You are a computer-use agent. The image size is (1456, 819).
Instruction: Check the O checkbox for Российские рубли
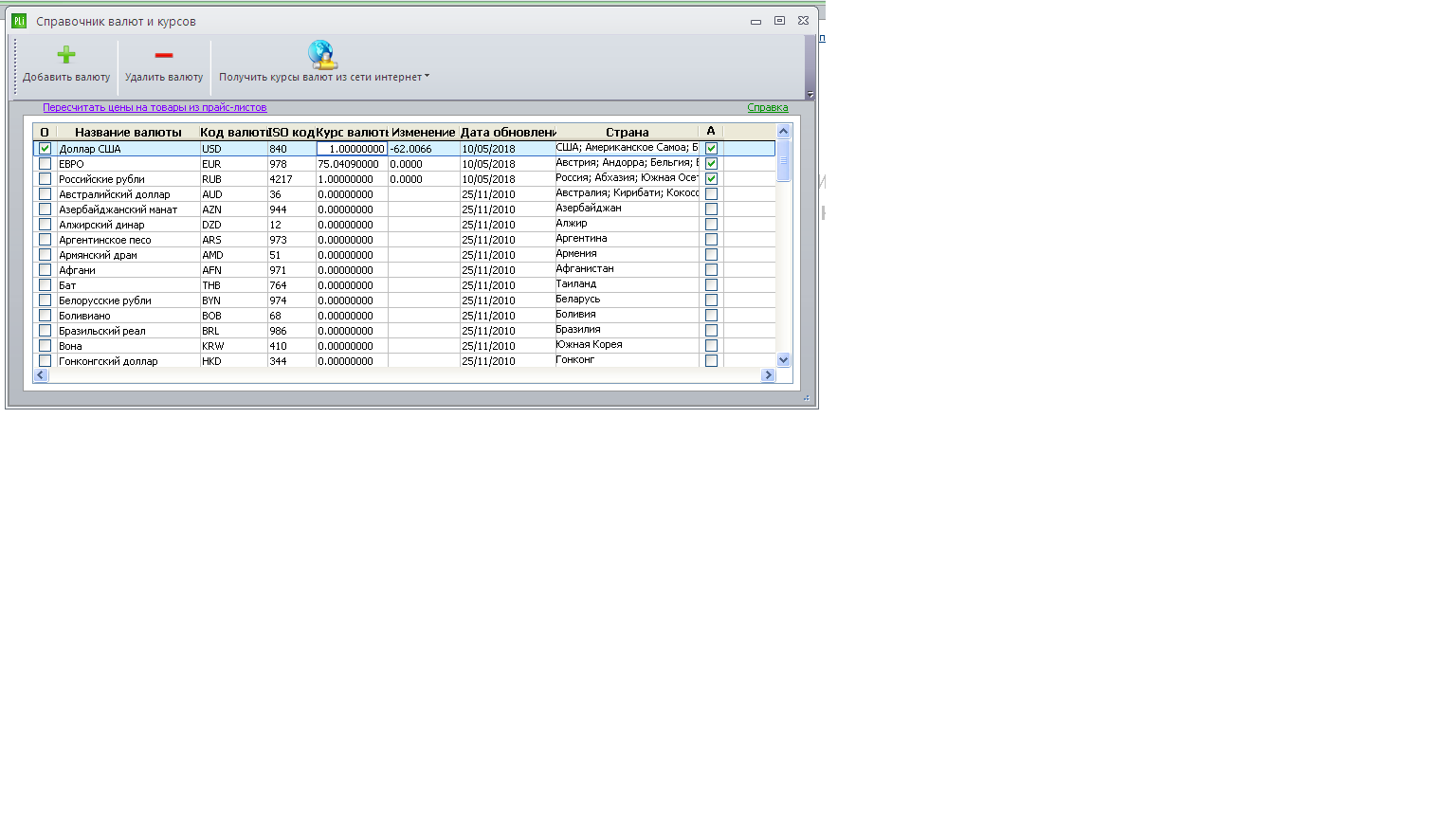point(45,178)
